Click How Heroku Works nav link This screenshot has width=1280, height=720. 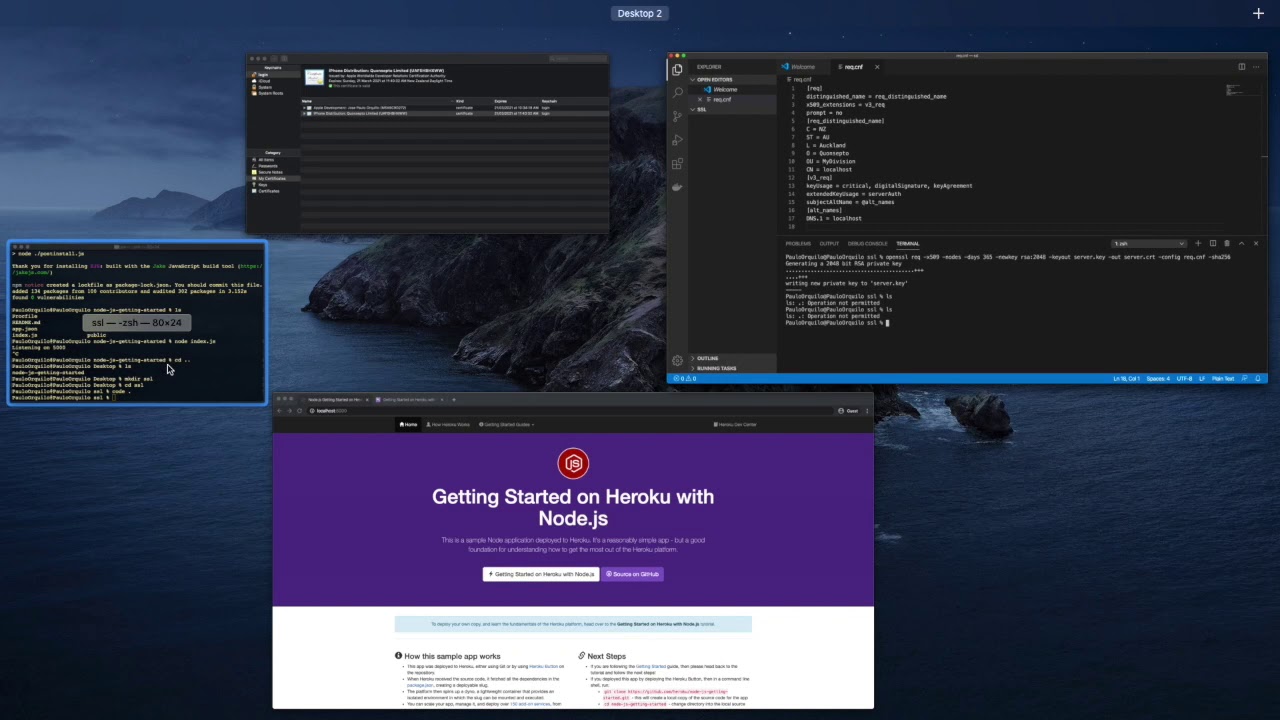(448, 425)
